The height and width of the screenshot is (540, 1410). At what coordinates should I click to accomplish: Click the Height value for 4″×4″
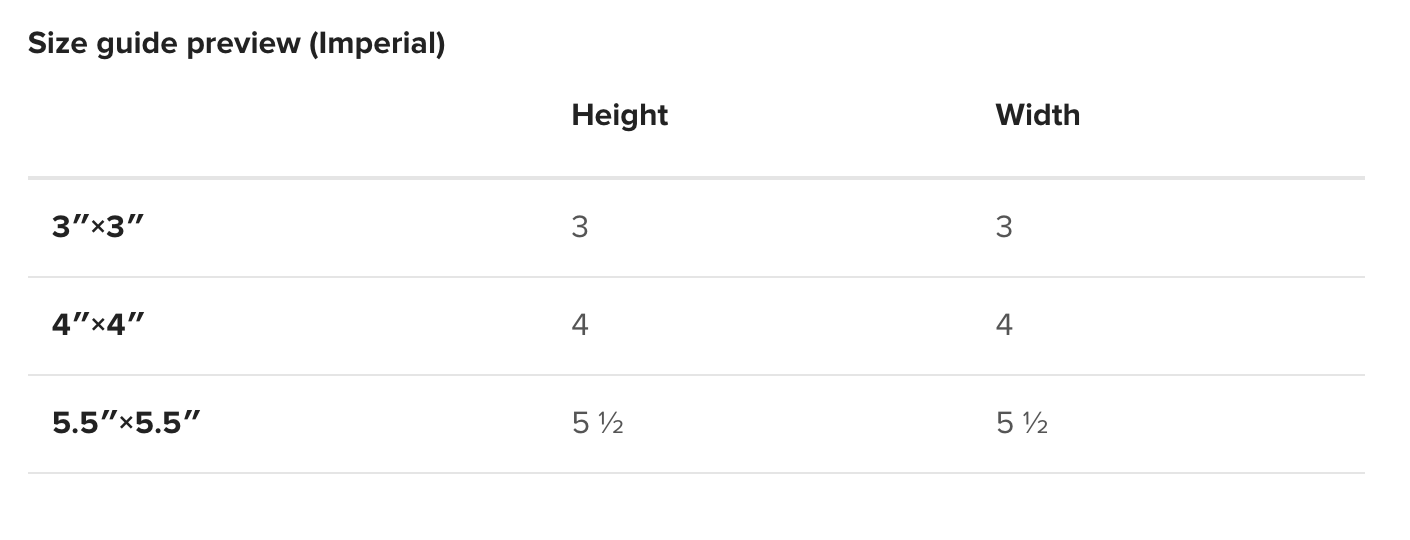[580, 325]
